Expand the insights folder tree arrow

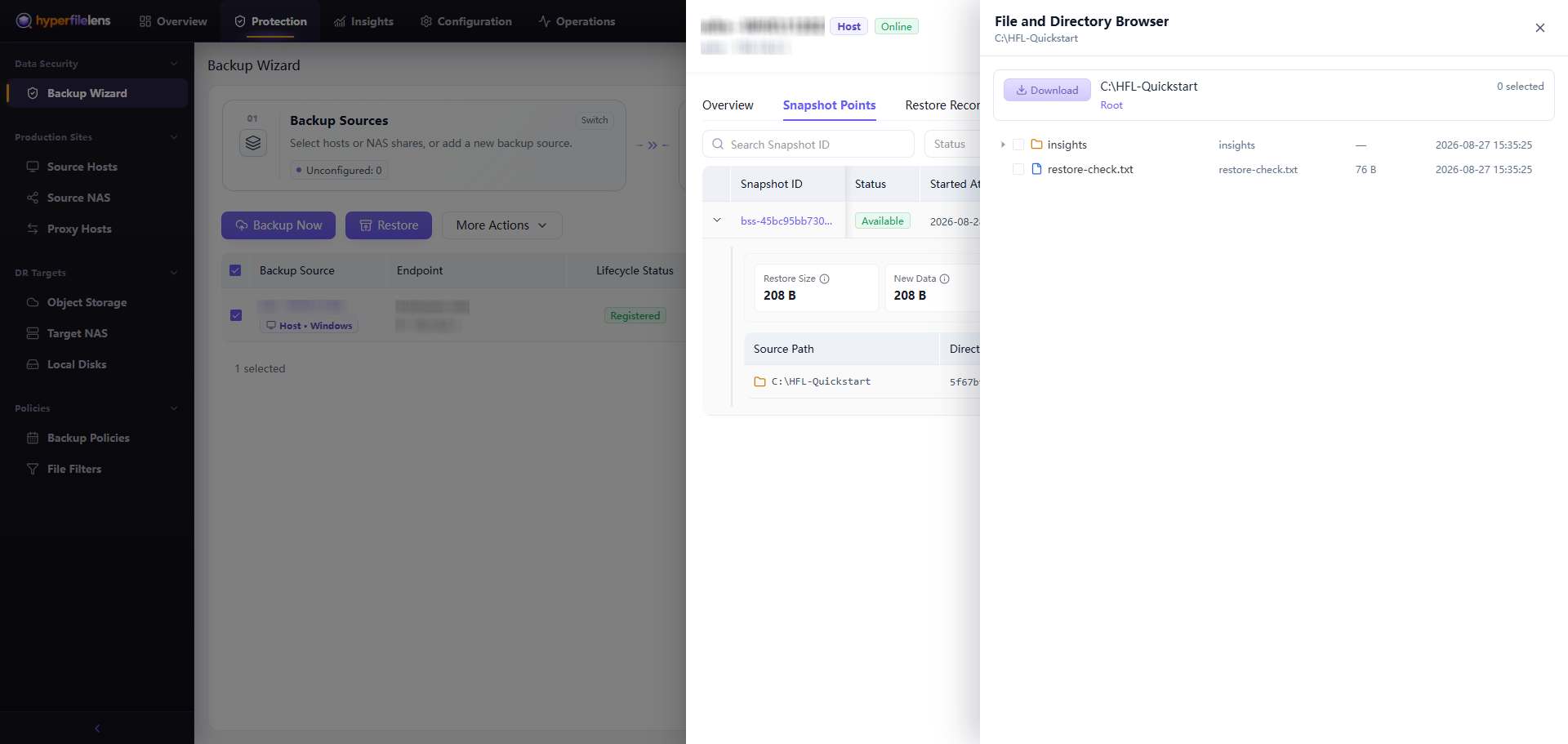pos(1003,145)
